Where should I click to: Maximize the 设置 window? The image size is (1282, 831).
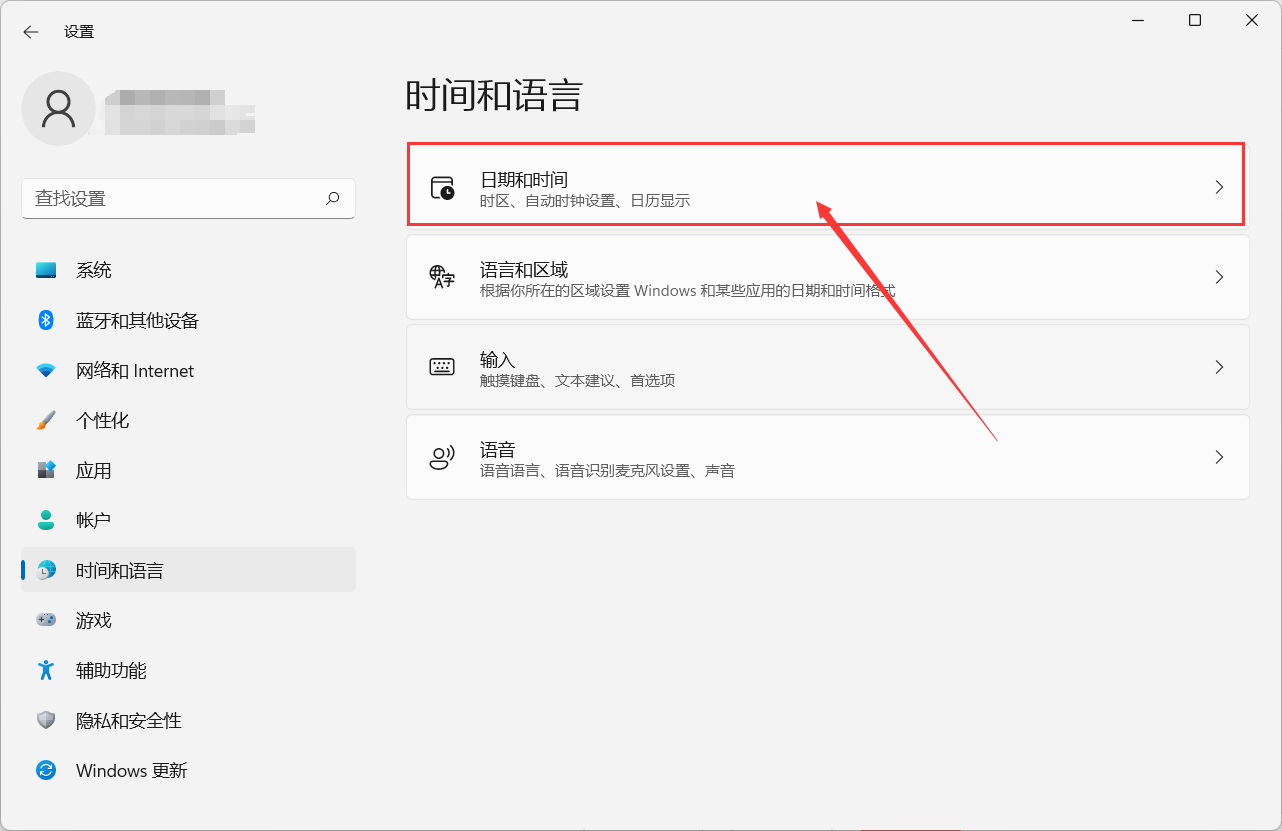(x=1195, y=20)
